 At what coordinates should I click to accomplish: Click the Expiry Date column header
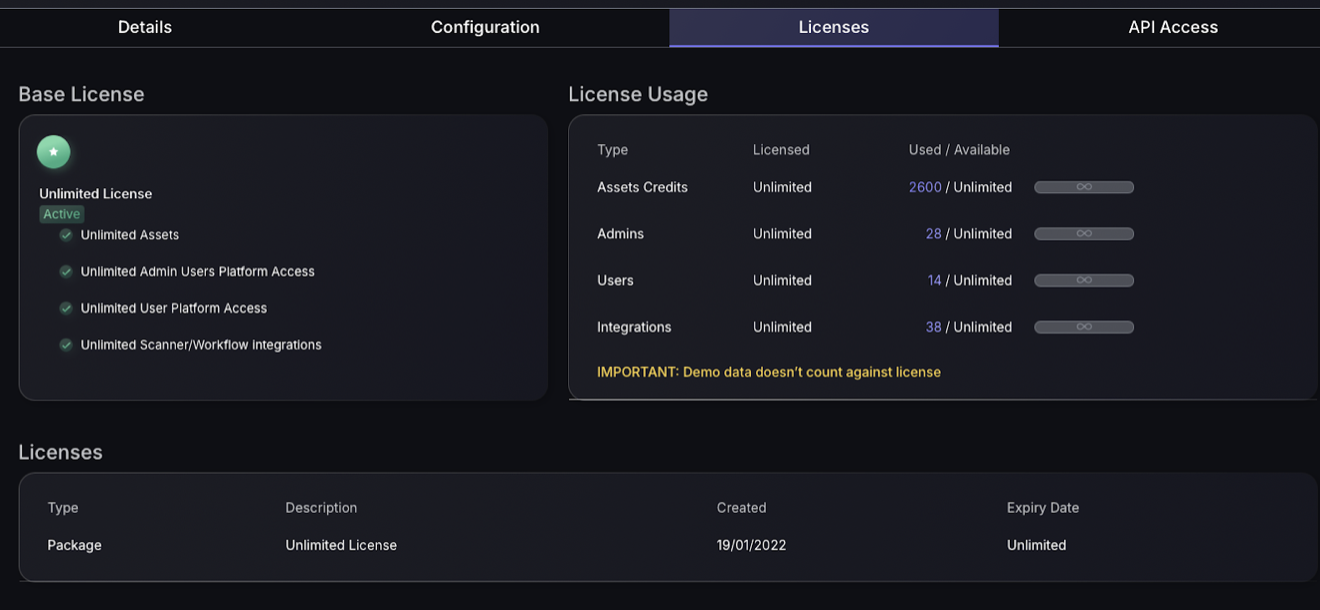[1043, 508]
